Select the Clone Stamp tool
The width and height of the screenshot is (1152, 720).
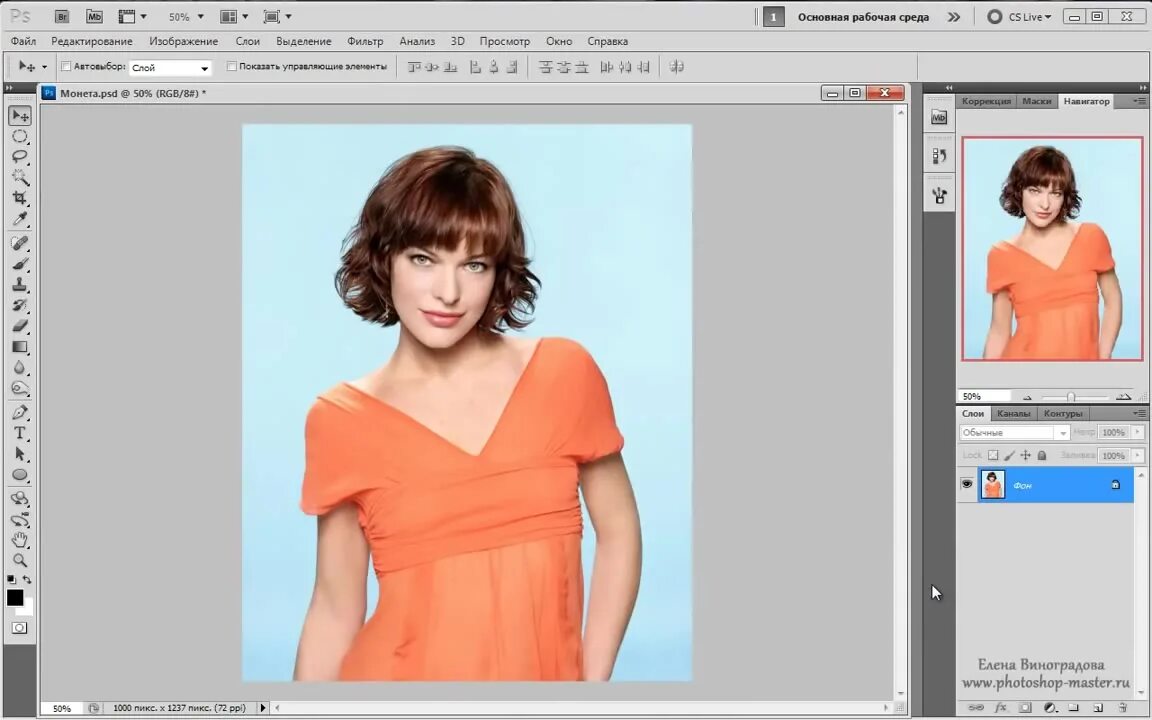pyautogui.click(x=20, y=284)
